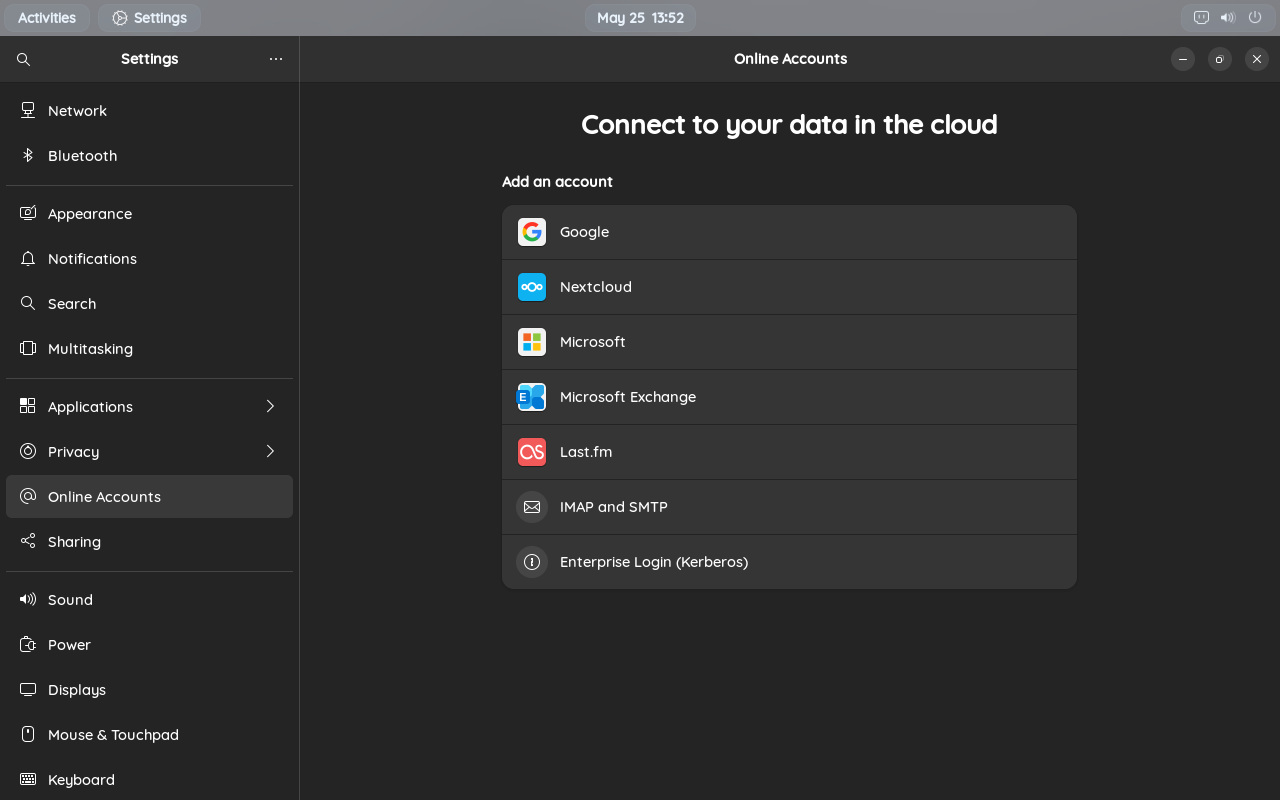Image resolution: width=1280 pixels, height=800 pixels.
Task: Click the Network icon in sidebar
Action: point(28,110)
